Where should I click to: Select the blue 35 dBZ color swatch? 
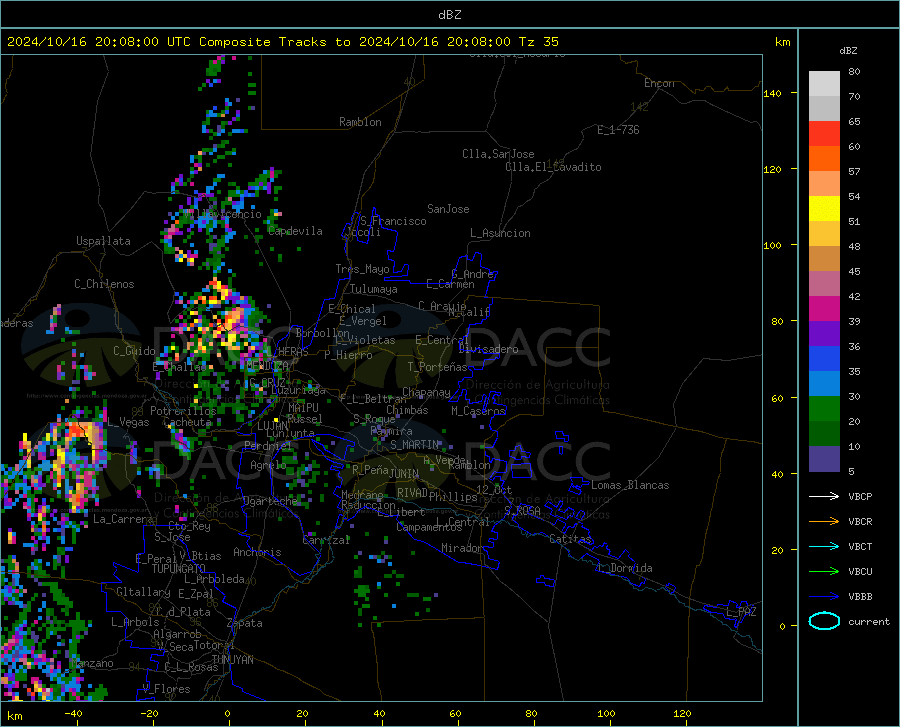pyautogui.click(x=824, y=359)
